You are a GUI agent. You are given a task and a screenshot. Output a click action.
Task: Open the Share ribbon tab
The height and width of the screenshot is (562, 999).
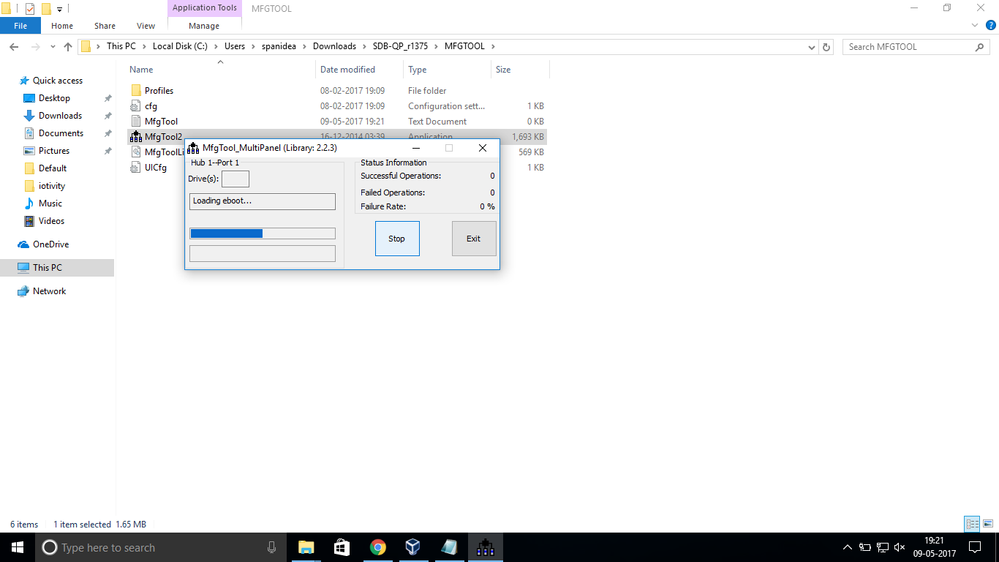tap(104, 25)
